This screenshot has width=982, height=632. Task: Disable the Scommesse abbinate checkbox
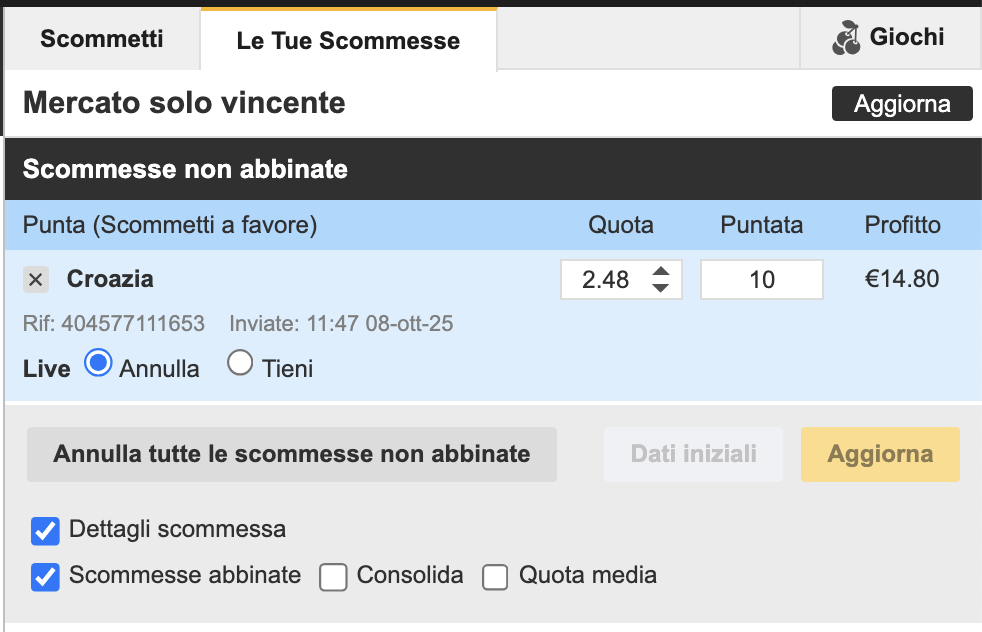click(45, 577)
